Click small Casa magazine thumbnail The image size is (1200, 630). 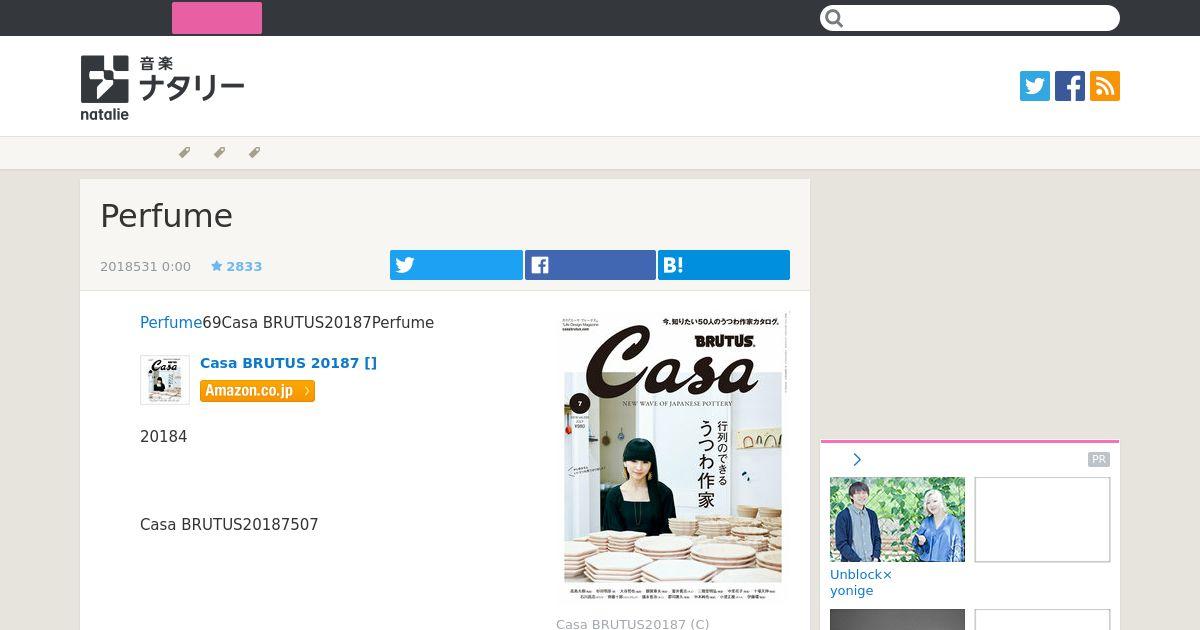point(165,380)
